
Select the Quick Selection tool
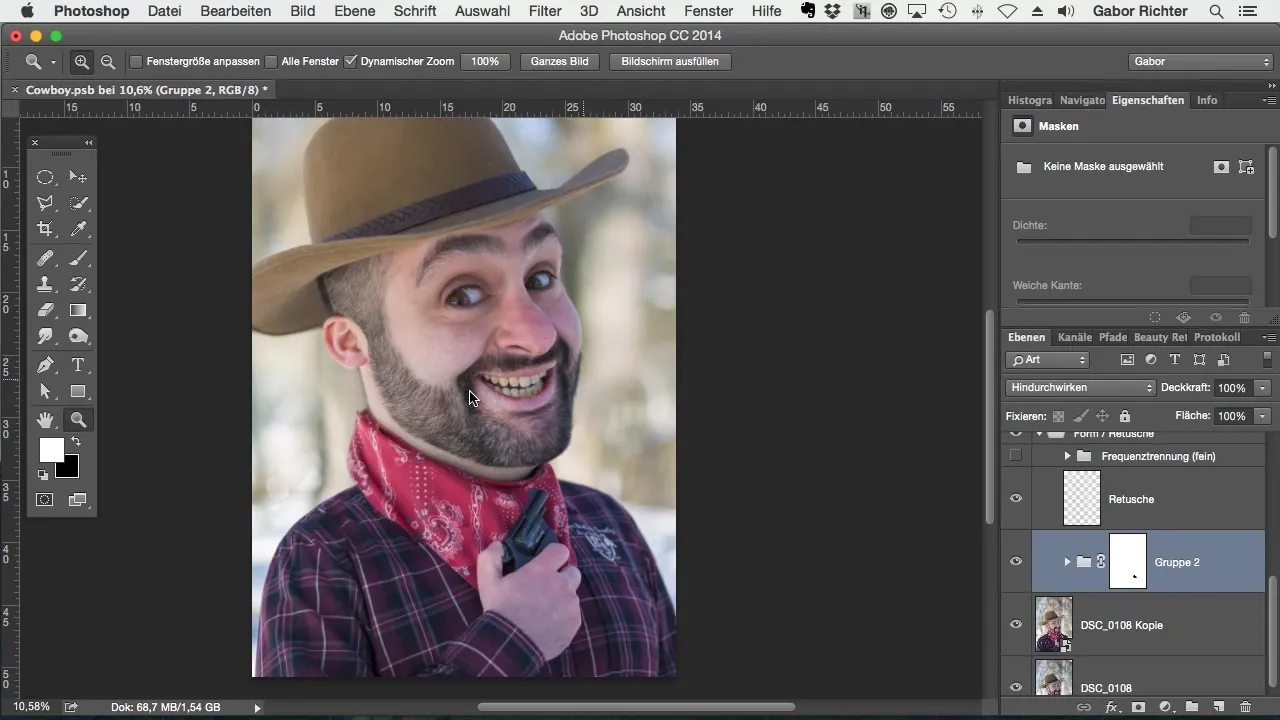point(78,203)
